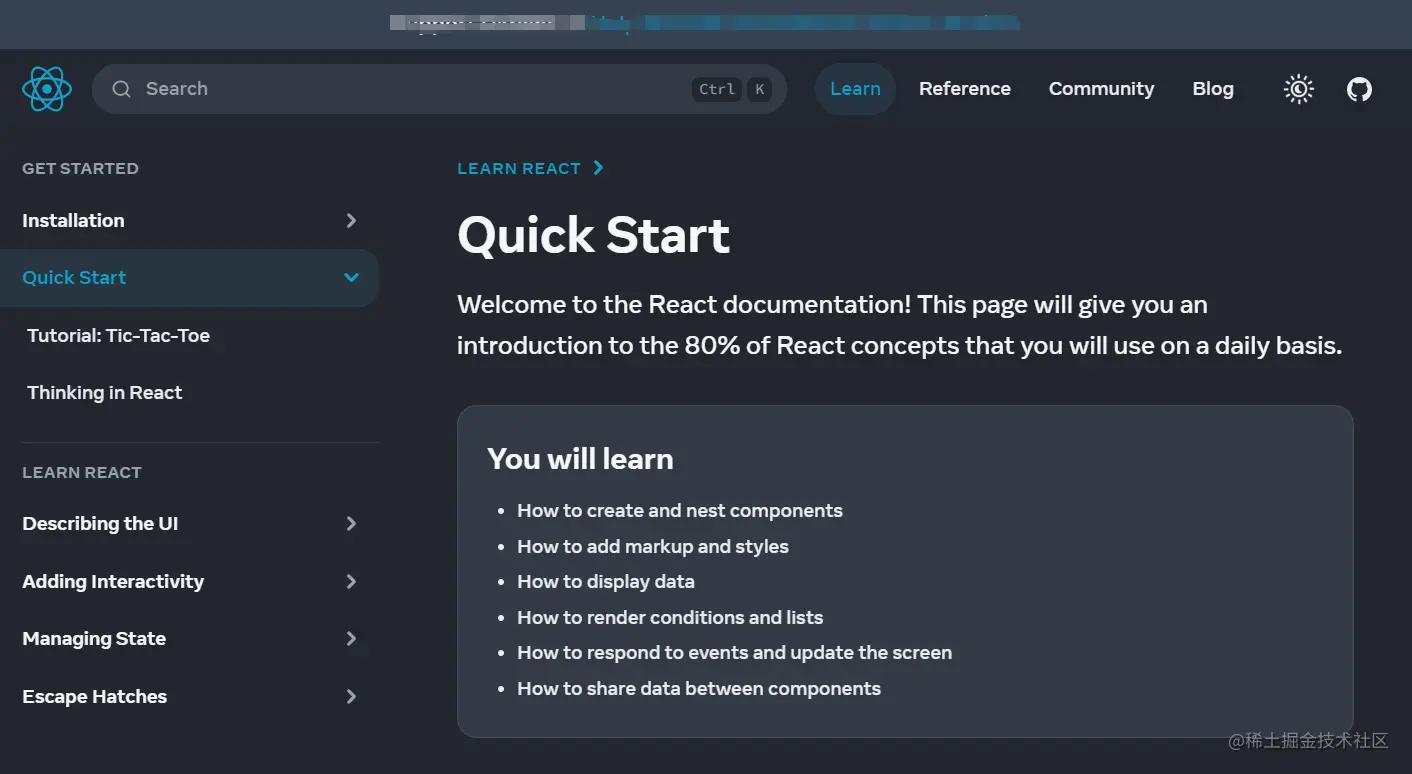Open the Learn tab
The width and height of the screenshot is (1412, 774).
pyautogui.click(x=855, y=89)
